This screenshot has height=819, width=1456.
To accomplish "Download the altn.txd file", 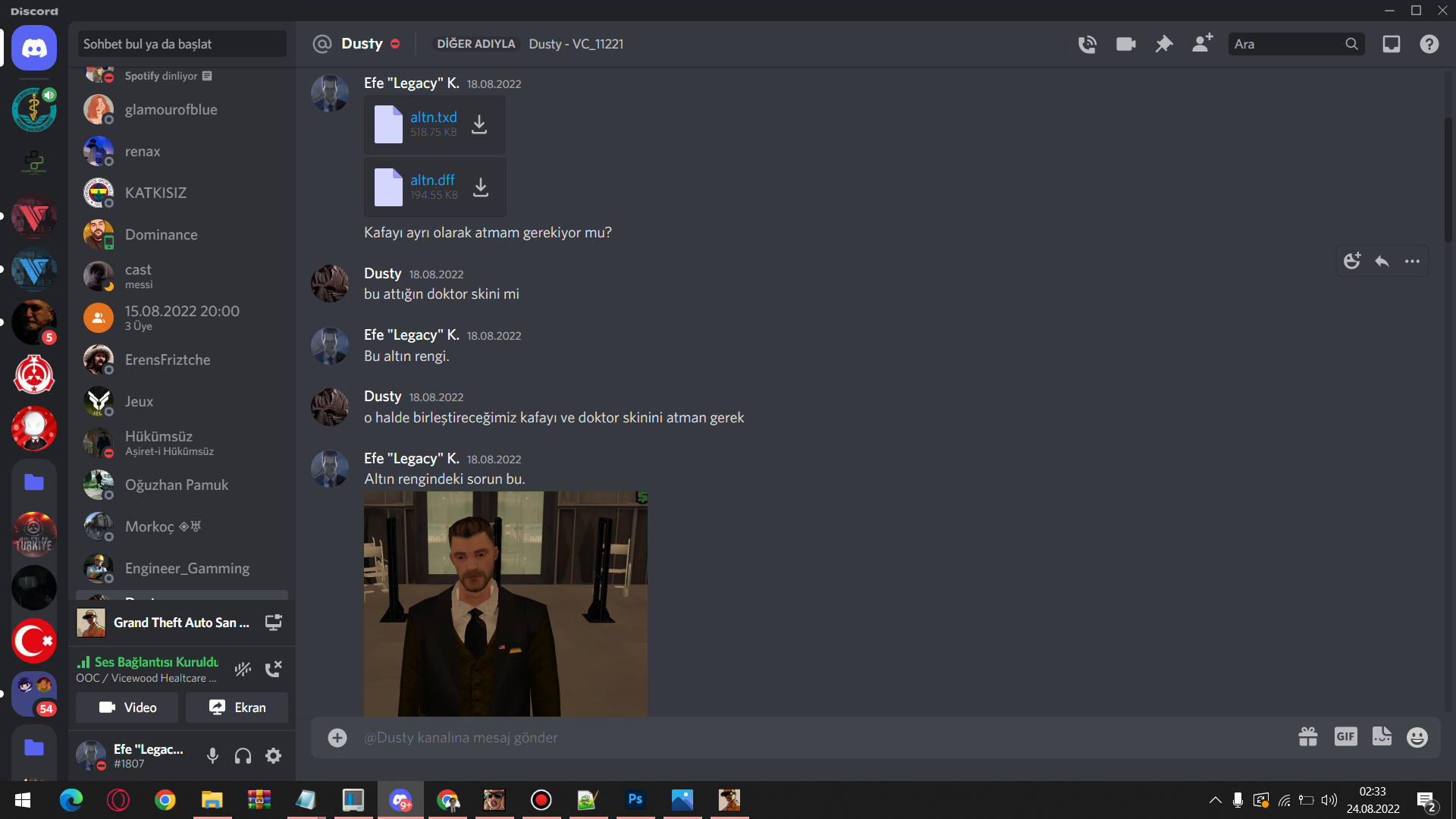I will tap(479, 124).
